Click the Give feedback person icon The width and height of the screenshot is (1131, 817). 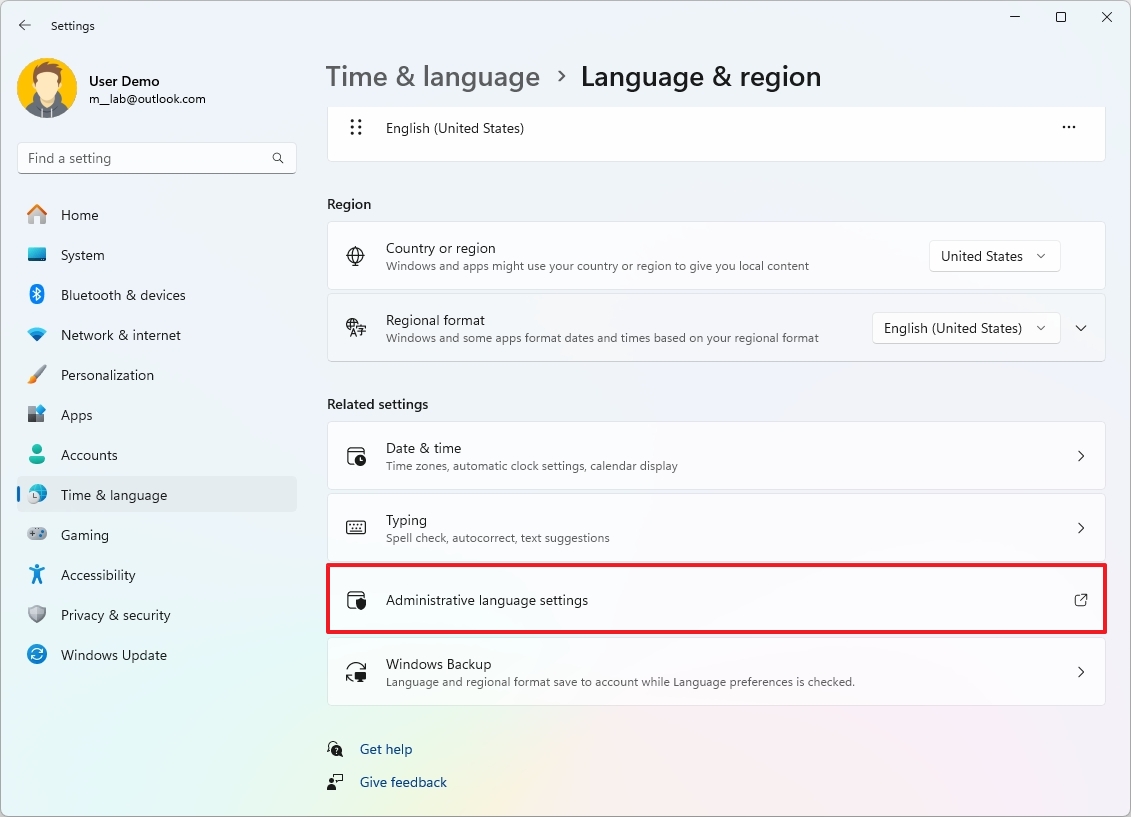coord(335,782)
